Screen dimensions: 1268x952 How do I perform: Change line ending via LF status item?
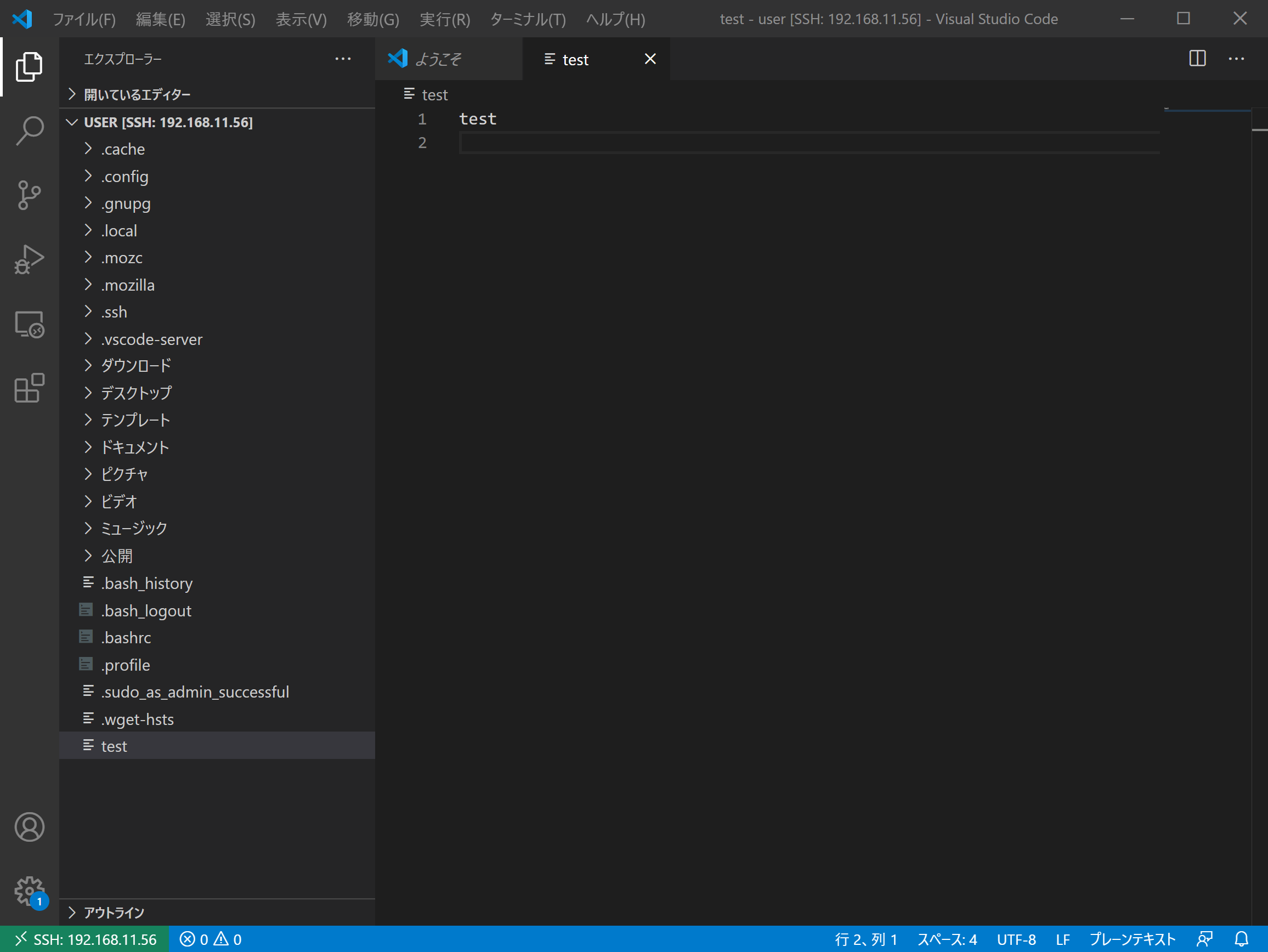pyautogui.click(x=1063, y=939)
